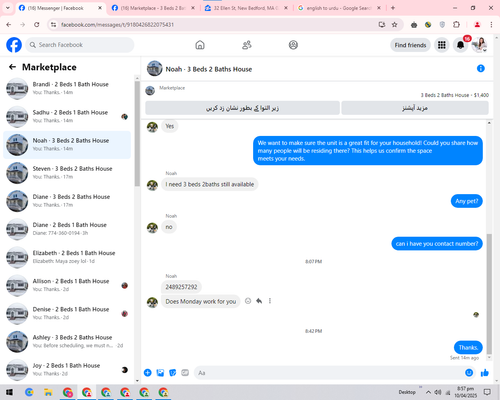Viewport: 500px width, 400px height.
Task: Open the emoji picker in message box
Action: point(469,373)
